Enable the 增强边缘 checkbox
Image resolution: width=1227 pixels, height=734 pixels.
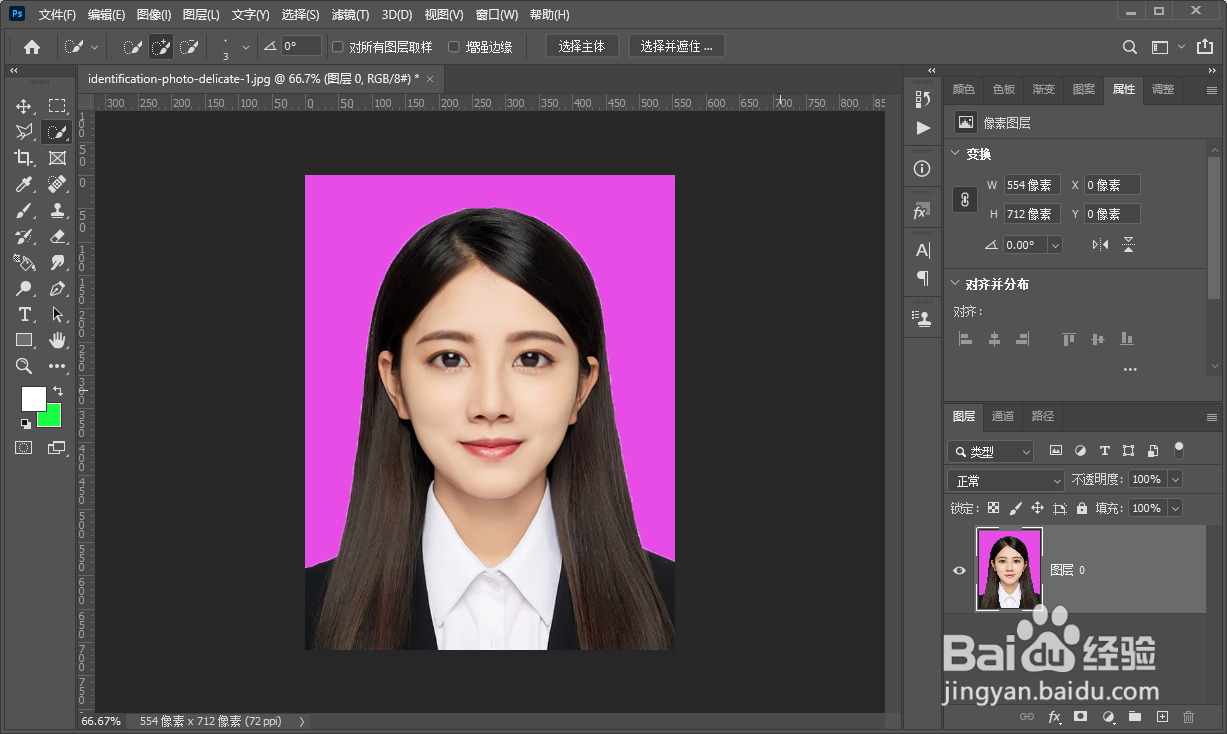tap(454, 47)
